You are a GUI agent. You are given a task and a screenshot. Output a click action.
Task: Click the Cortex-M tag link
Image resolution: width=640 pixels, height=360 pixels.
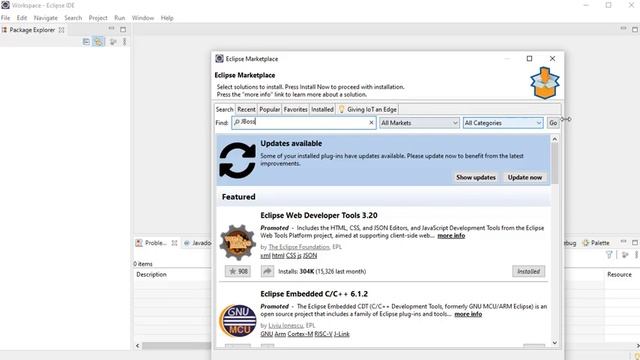coord(300,334)
